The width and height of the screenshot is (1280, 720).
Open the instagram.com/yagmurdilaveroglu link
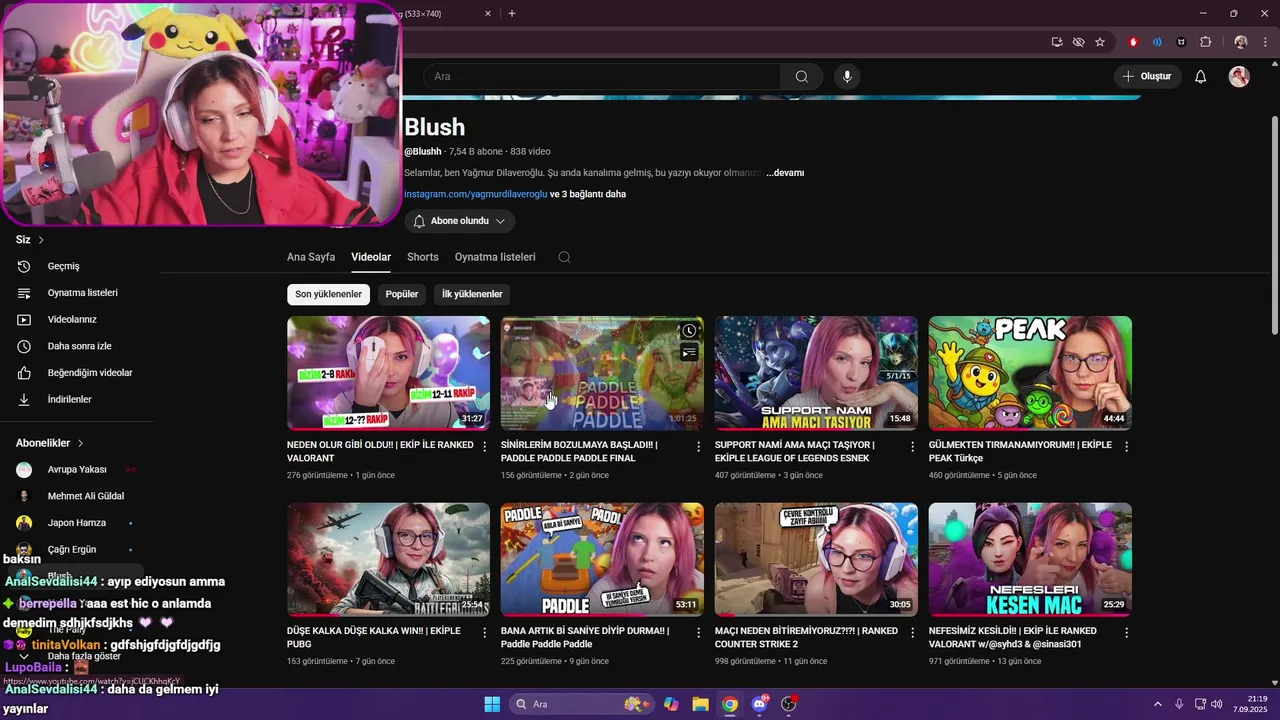point(475,194)
